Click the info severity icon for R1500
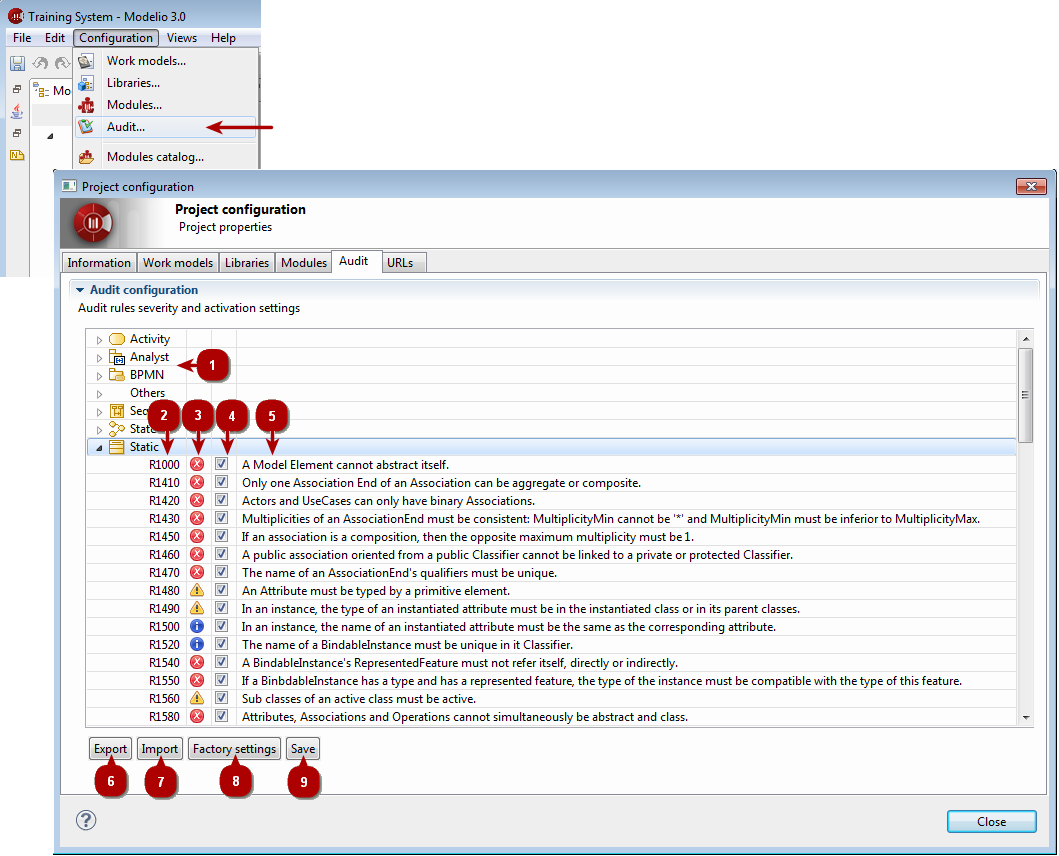1059x856 pixels. [197, 627]
